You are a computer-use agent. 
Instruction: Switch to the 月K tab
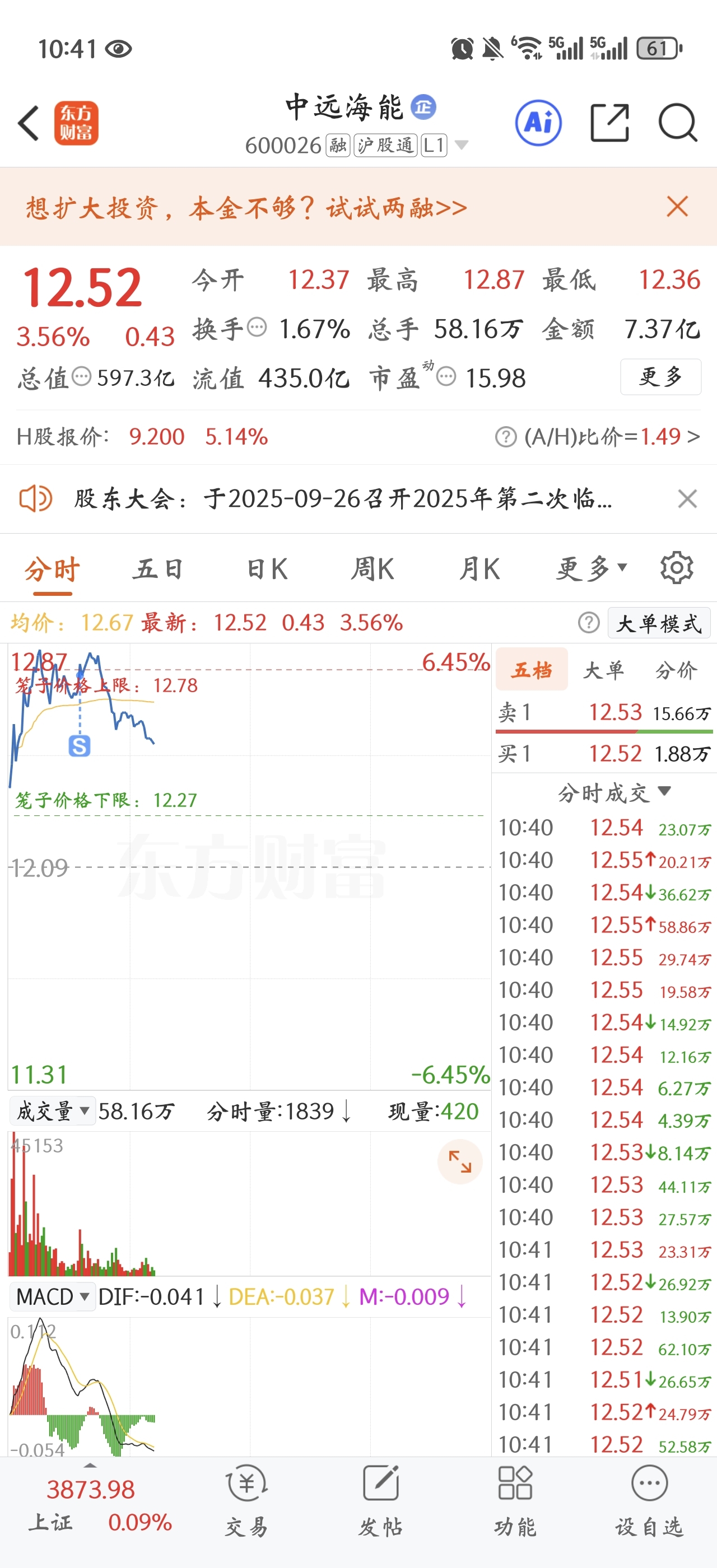479,569
